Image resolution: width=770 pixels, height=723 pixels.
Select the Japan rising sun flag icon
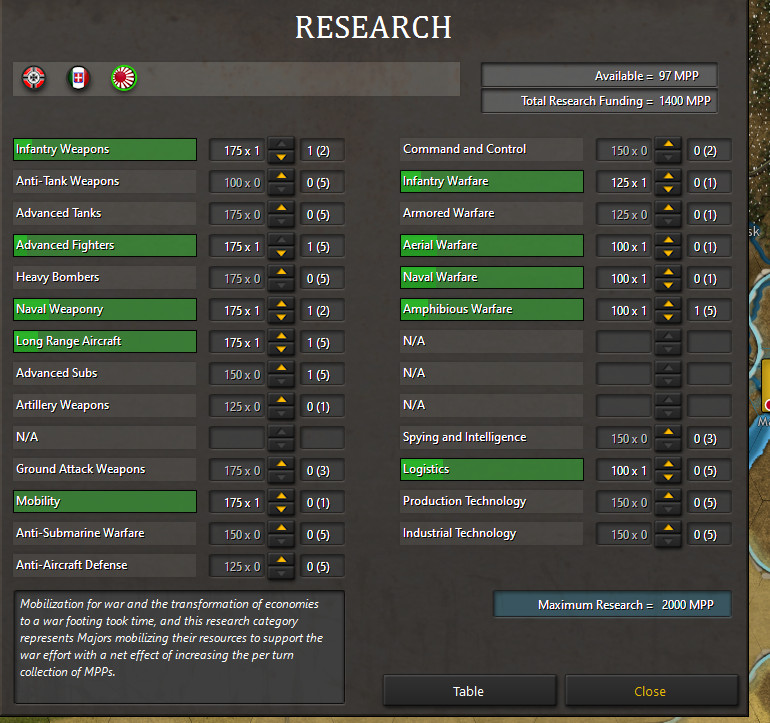(x=124, y=78)
